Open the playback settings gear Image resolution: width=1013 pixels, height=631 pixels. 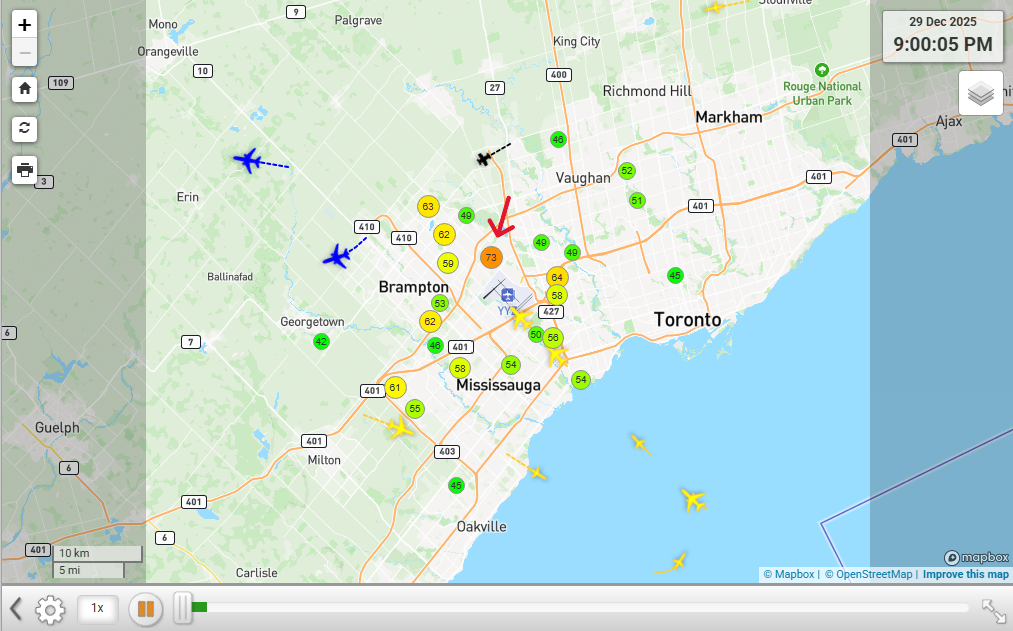click(50, 608)
